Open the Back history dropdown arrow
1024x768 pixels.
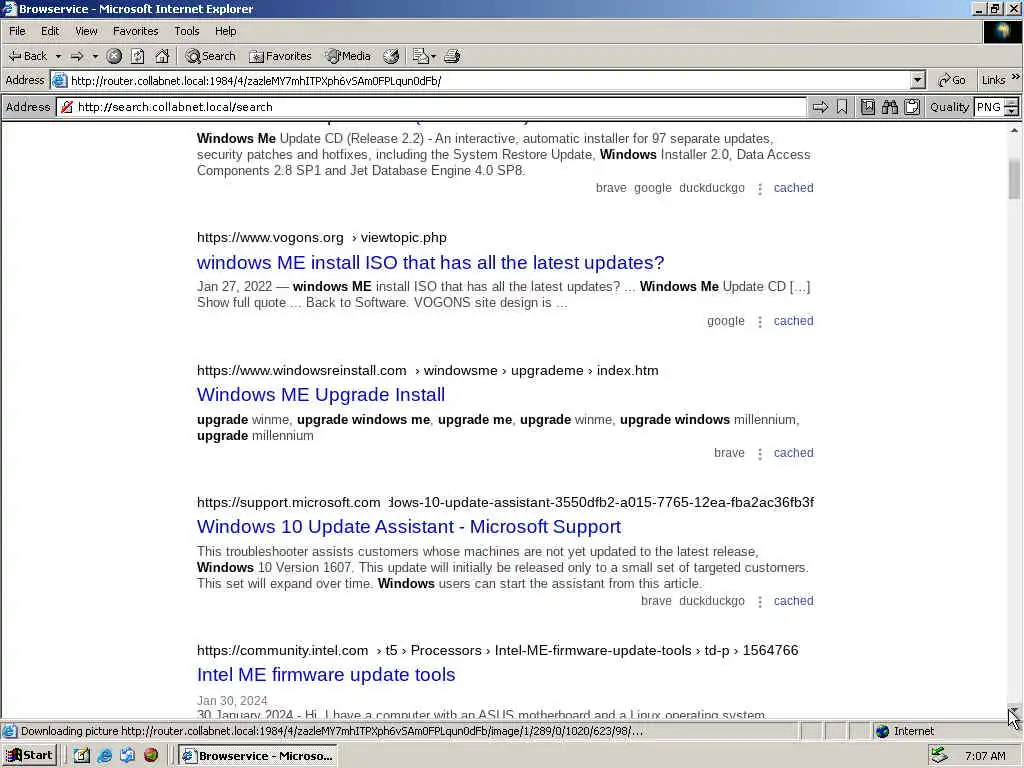tap(58, 56)
